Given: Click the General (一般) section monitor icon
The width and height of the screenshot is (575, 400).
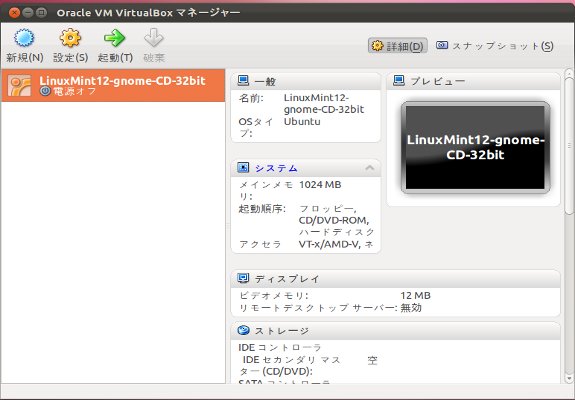Looking at the screenshot, I should [x=243, y=81].
